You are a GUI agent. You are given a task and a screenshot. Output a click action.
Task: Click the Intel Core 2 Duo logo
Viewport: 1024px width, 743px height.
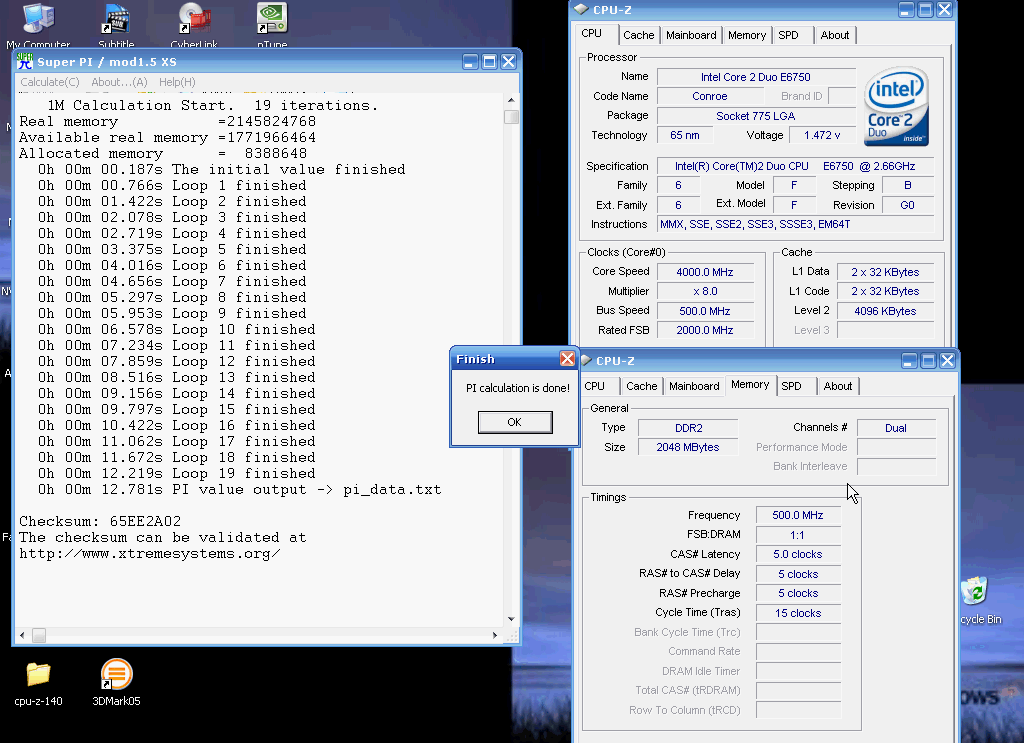[x=897, y=106]
